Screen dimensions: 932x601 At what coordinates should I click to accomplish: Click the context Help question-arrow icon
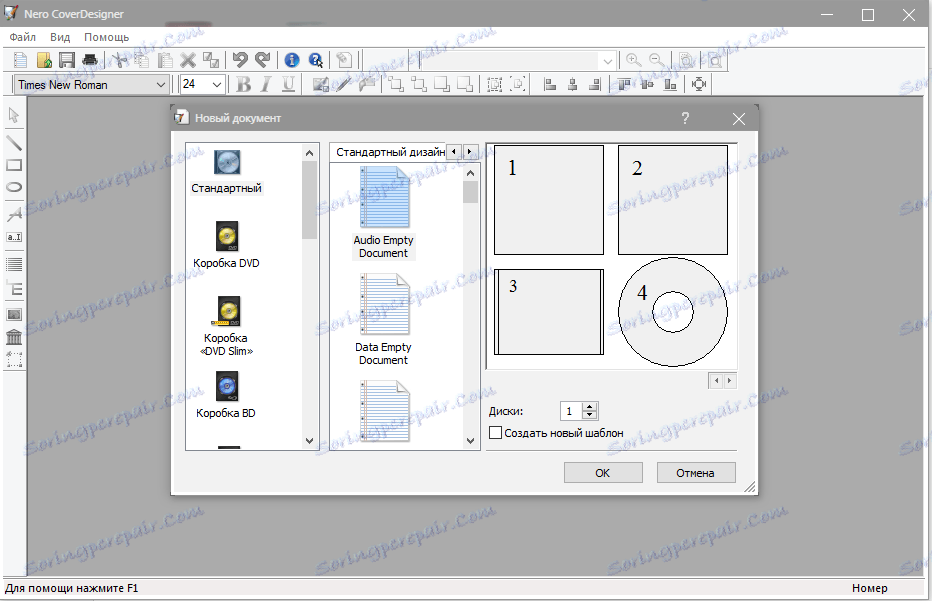pyautogui.click(x=316, y=60)
